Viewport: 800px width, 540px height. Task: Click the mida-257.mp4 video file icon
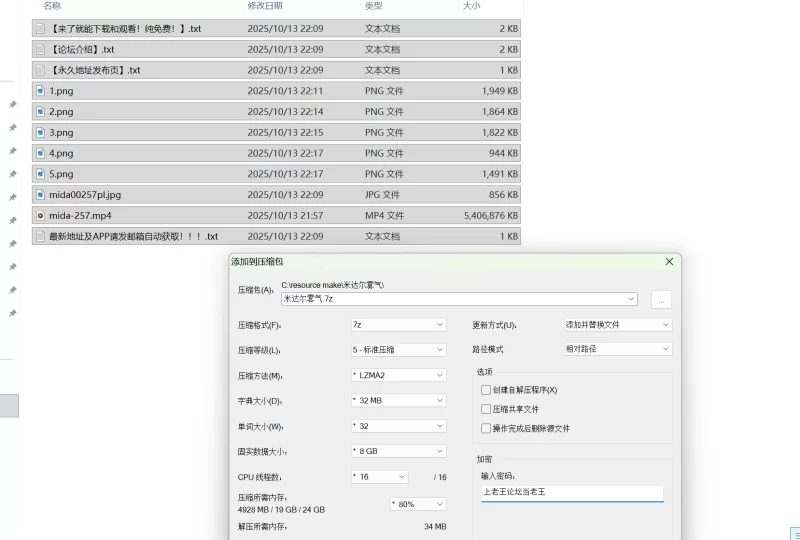tap(40, 215)
